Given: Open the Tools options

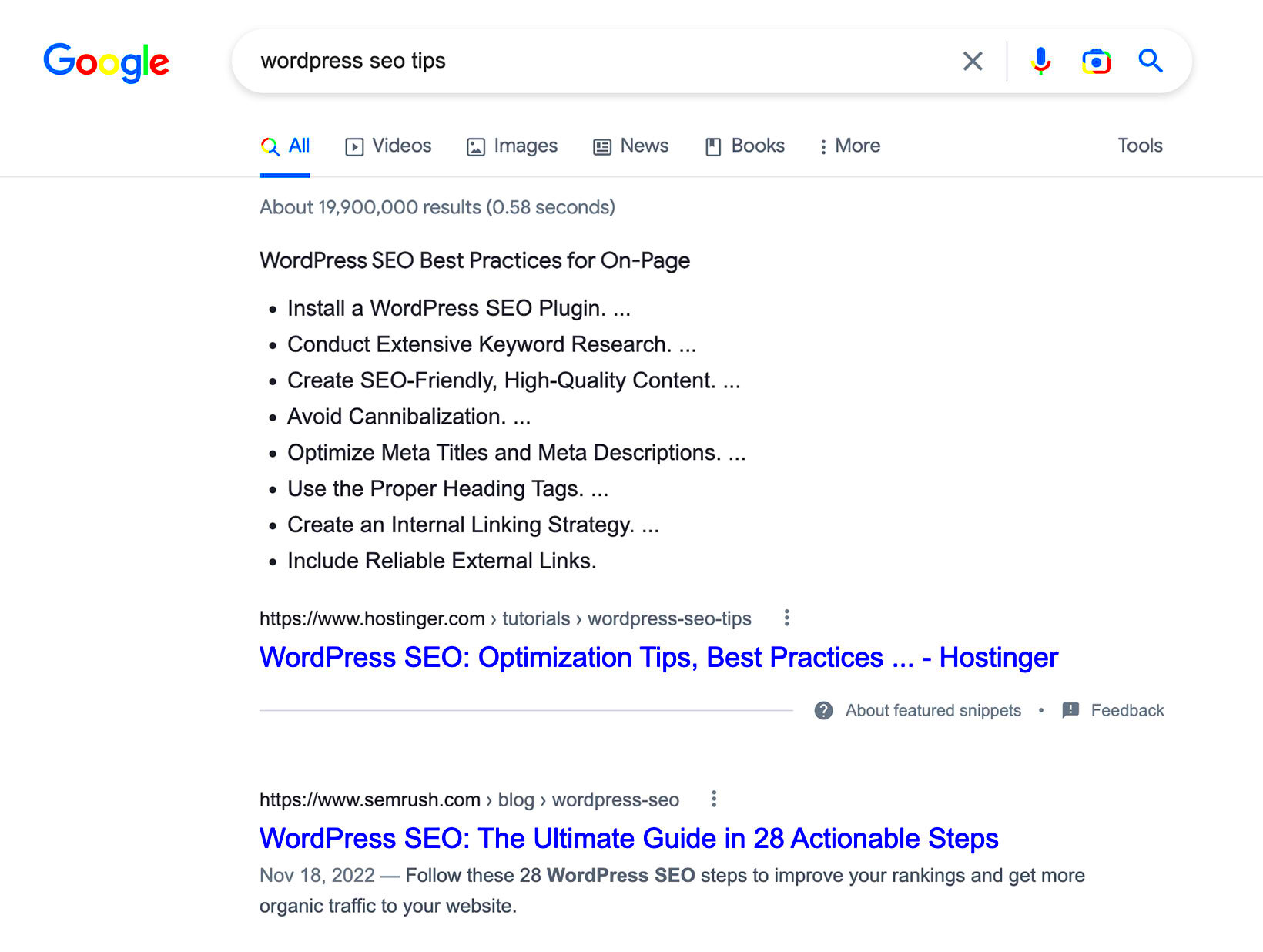Looking at the screenshot, I should 1140,146.
